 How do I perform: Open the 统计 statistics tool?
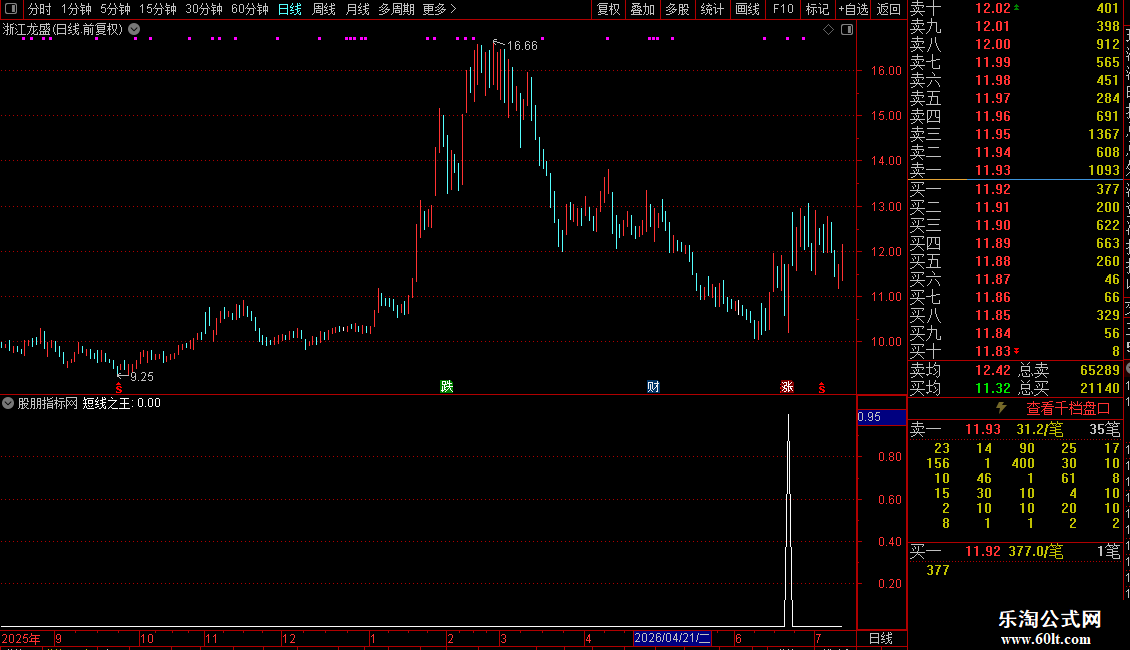(x=712, y=9)
